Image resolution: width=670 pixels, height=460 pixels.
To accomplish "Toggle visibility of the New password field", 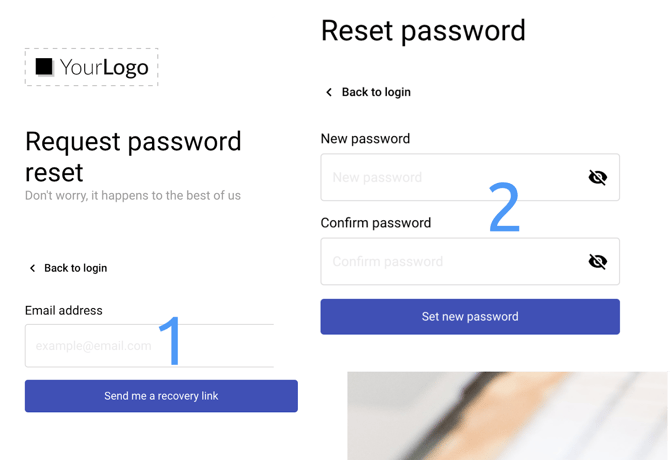I will pyautogui.click(x=598, y=178).
